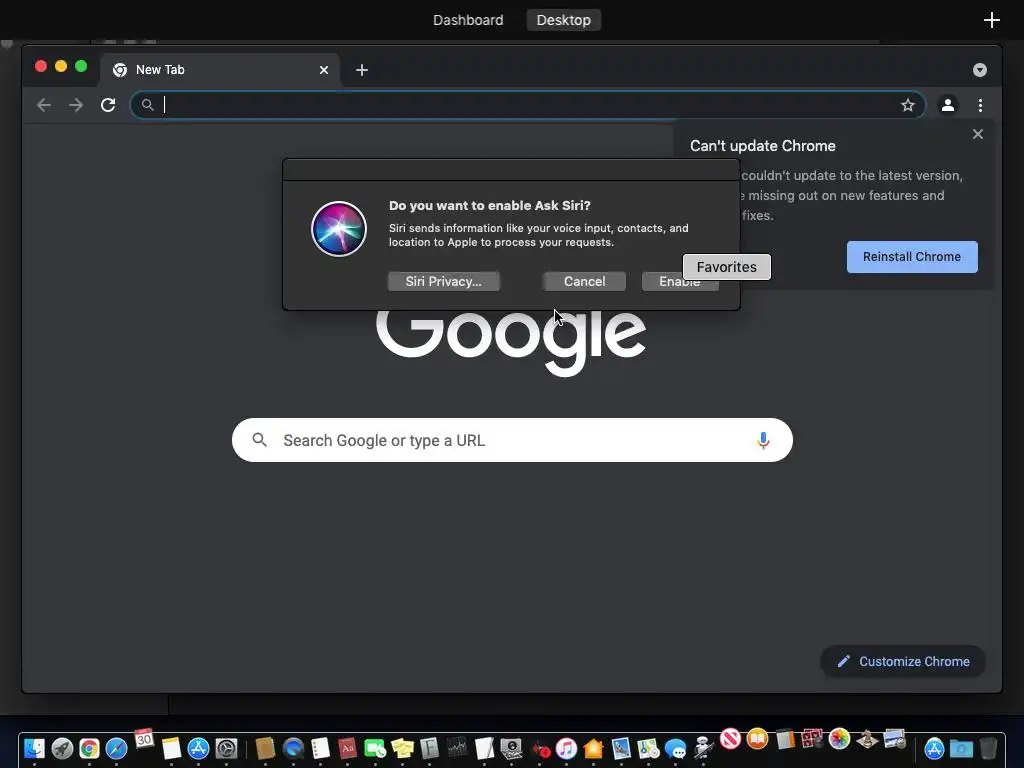Click the Siri orb icon in the dialog
1024x768 pixels.
coord(339,229)
